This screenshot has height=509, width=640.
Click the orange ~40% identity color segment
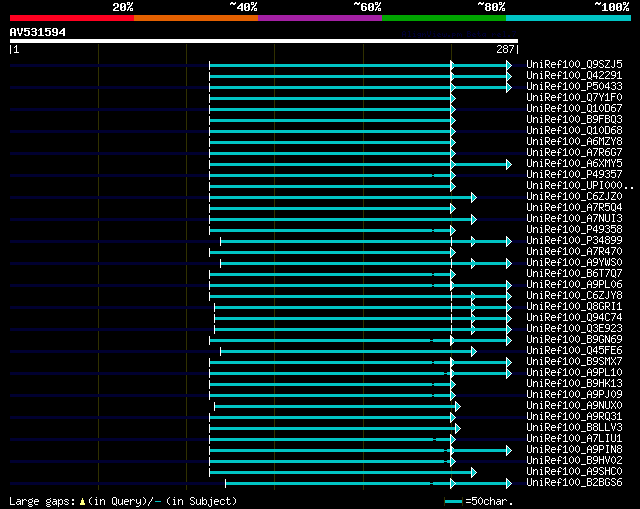pos(196,18)
